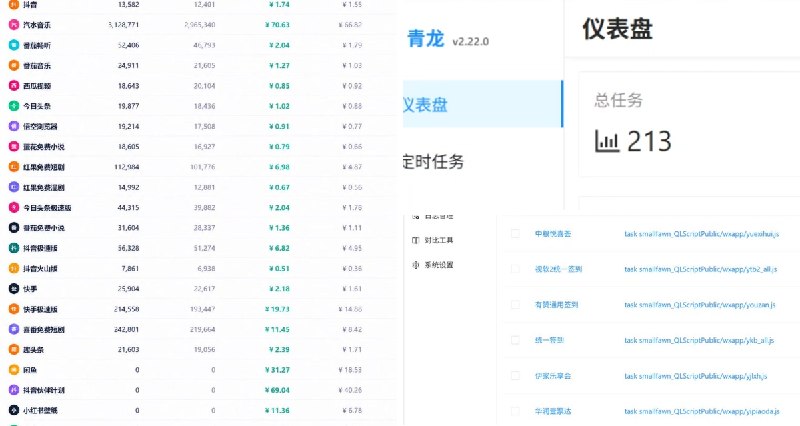Click the 红果免费漫剧 purple app icon
Image resolution: width=800 pixels, height=426 pixels.
[x=14, y=187]
